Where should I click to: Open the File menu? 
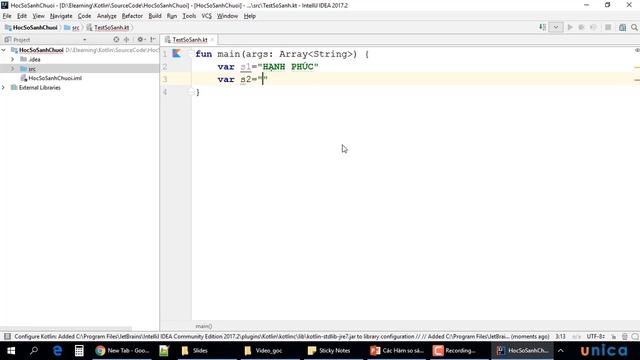tap(7, 16)
